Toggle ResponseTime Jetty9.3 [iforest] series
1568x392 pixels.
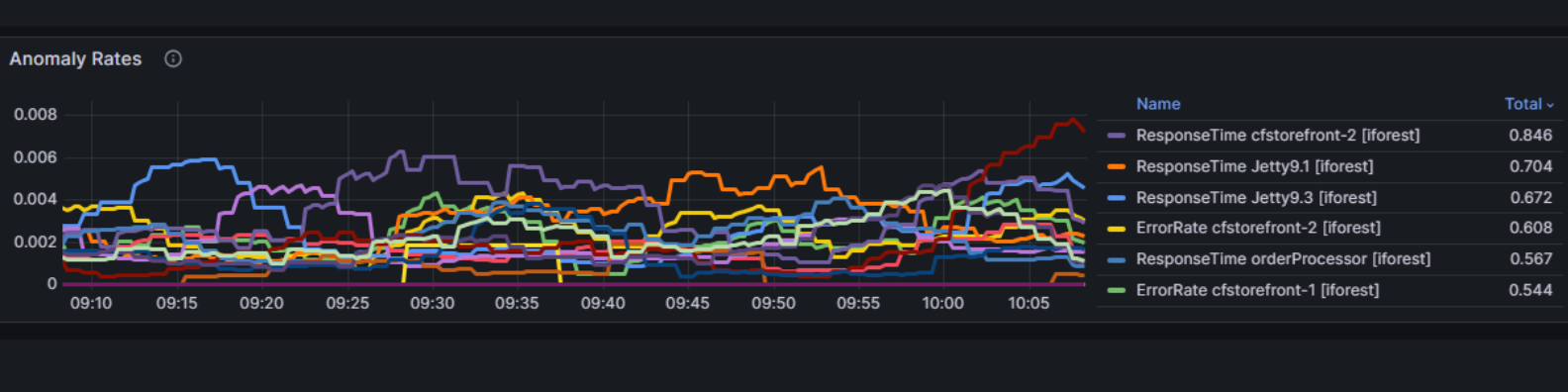(x=1256, y=198)
